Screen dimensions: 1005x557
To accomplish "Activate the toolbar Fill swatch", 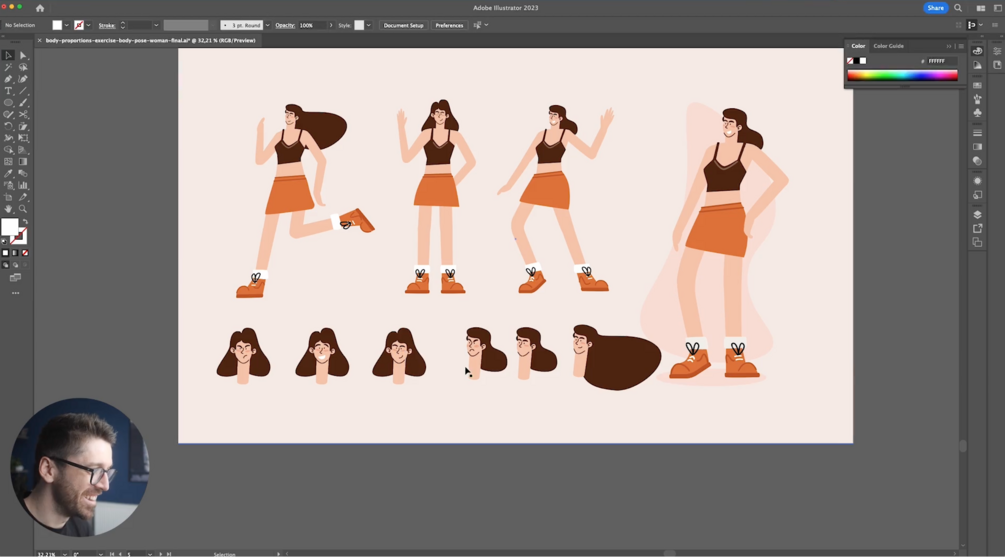I will pyautogui.click(x=10, y=227).
